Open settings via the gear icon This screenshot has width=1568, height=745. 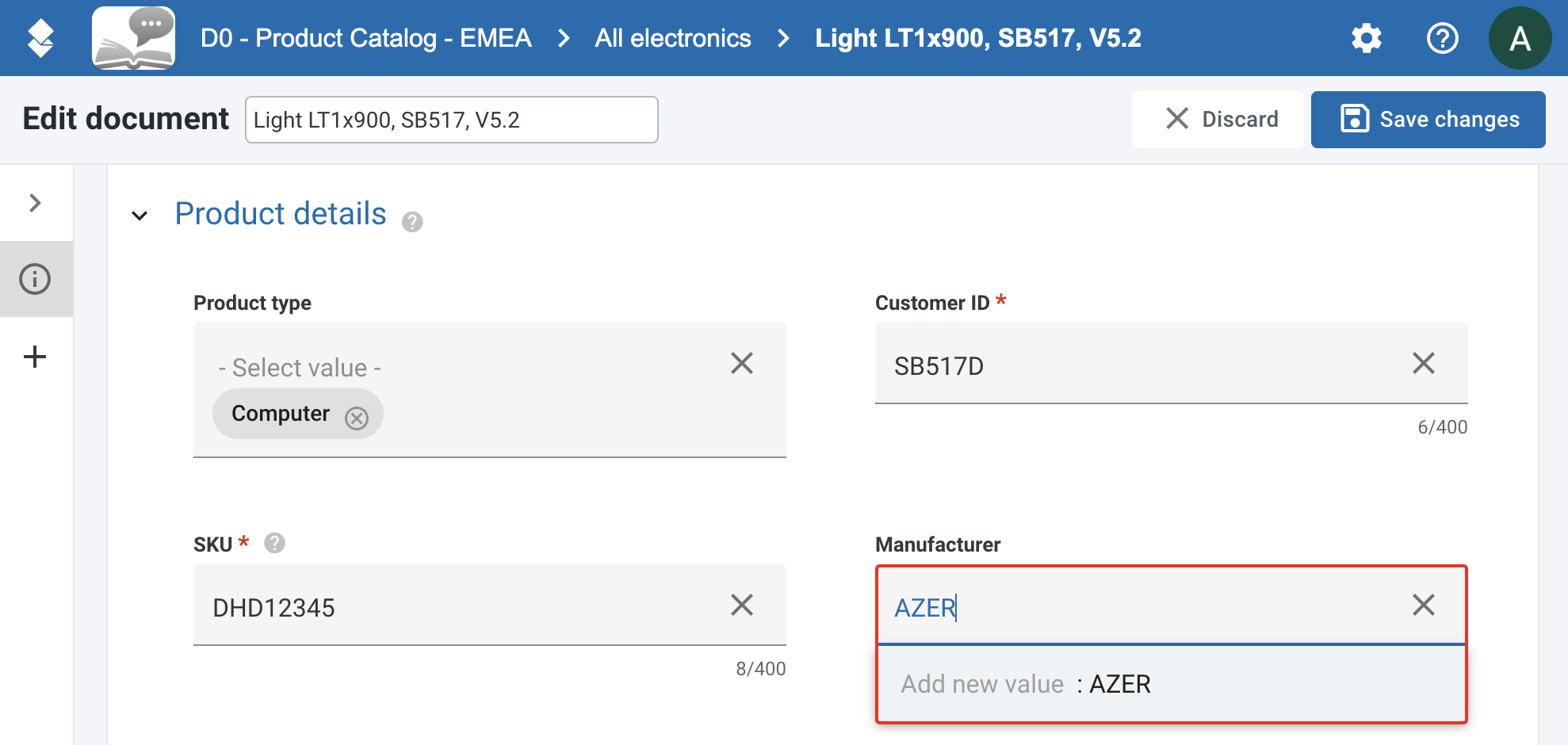coord(1367,38)
